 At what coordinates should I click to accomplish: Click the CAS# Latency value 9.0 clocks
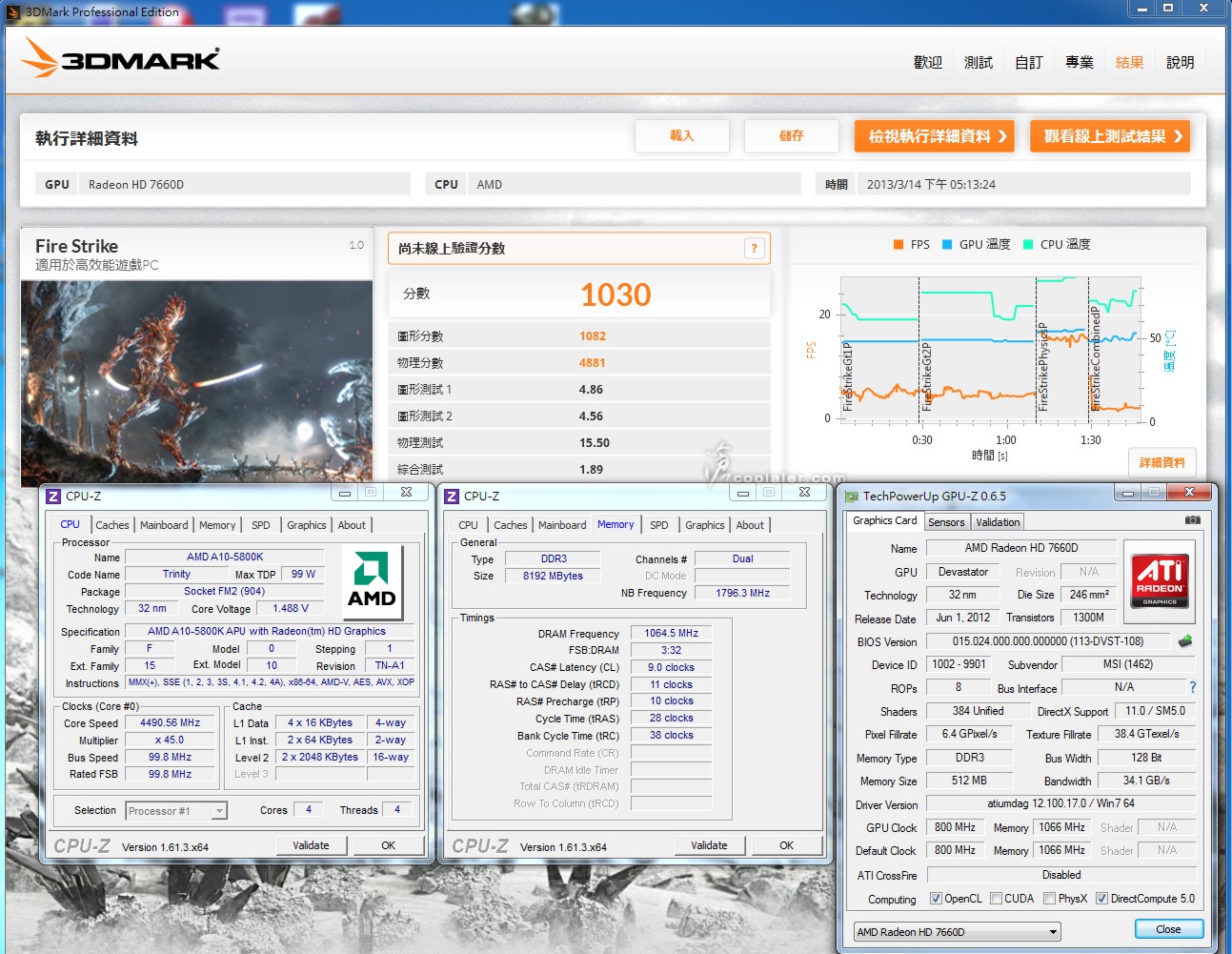pos(671,667)
